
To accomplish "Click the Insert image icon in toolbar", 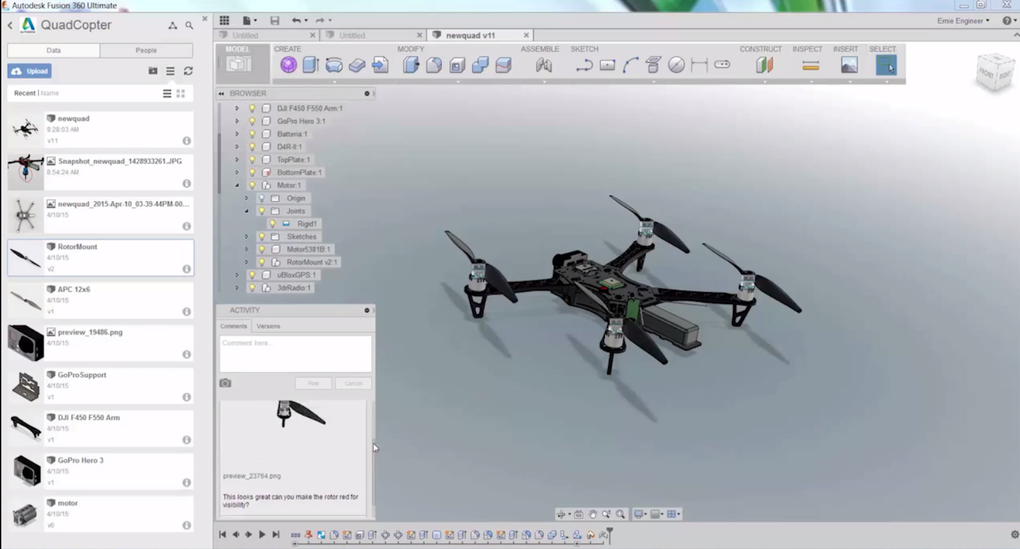I will (x=849, y=66).
